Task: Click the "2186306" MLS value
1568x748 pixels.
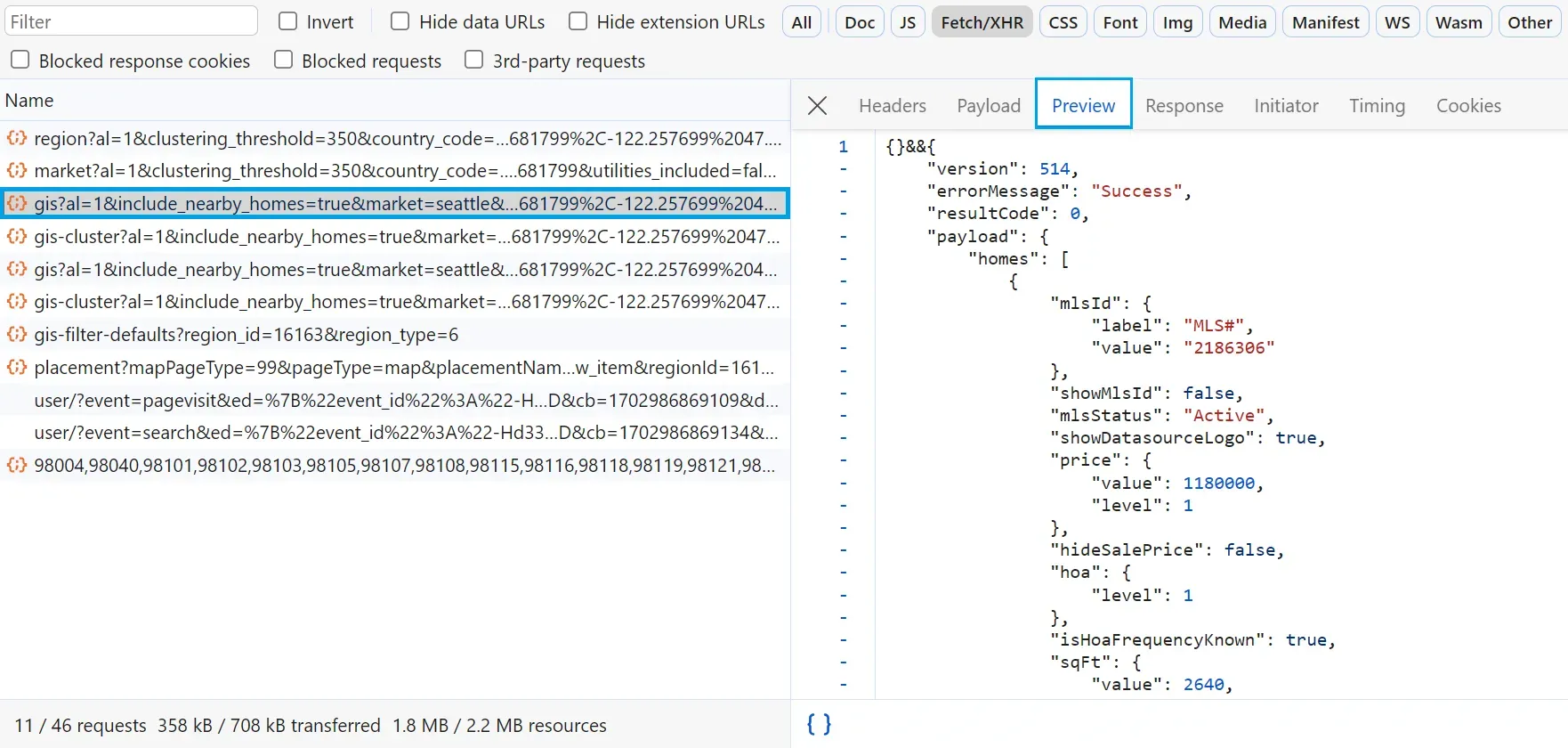Action: pyautogui.click(x=1229, y=347)
